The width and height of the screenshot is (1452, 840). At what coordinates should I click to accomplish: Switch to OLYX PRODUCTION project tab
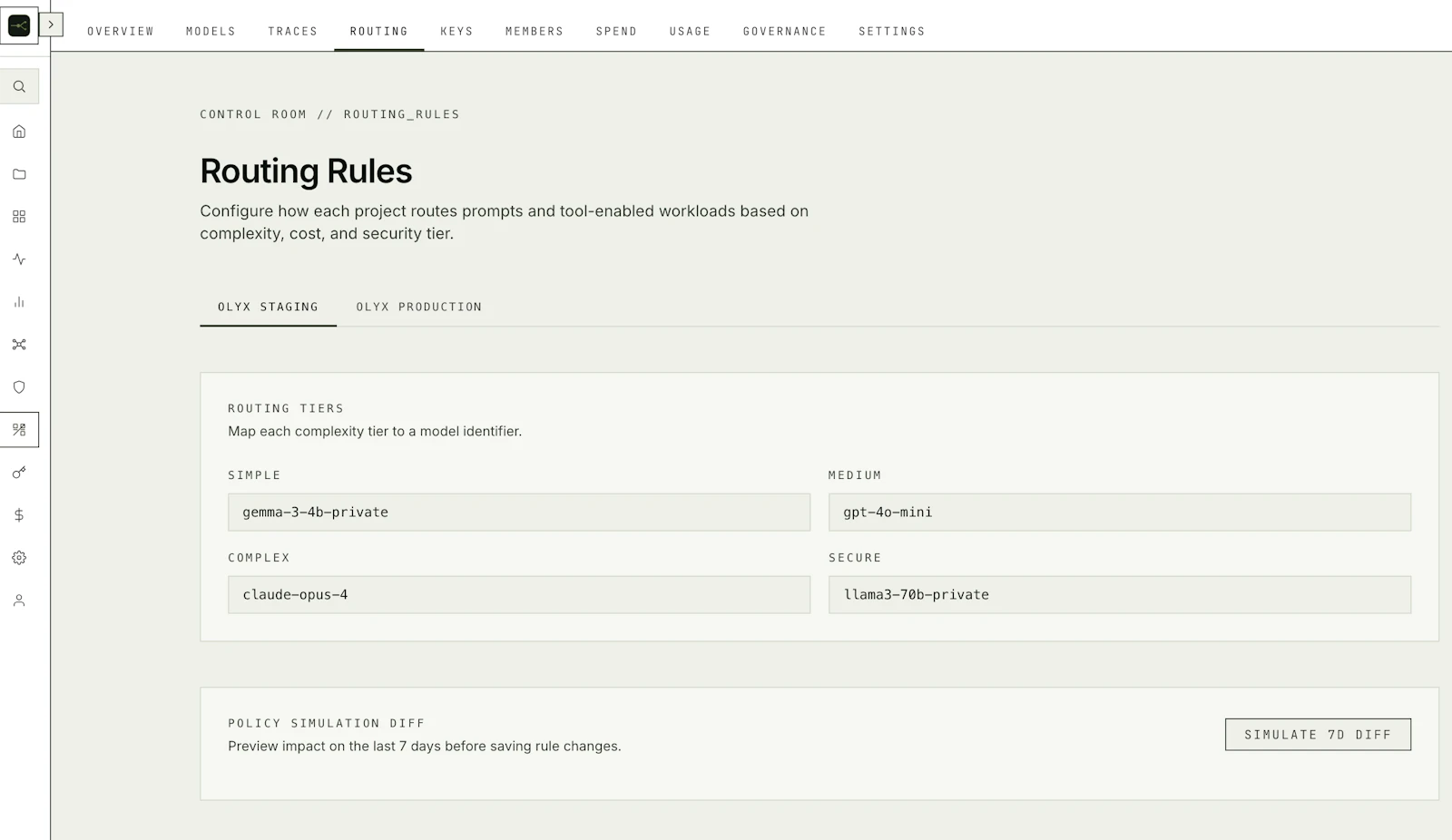pyautogui.click(x=418, y=307)
